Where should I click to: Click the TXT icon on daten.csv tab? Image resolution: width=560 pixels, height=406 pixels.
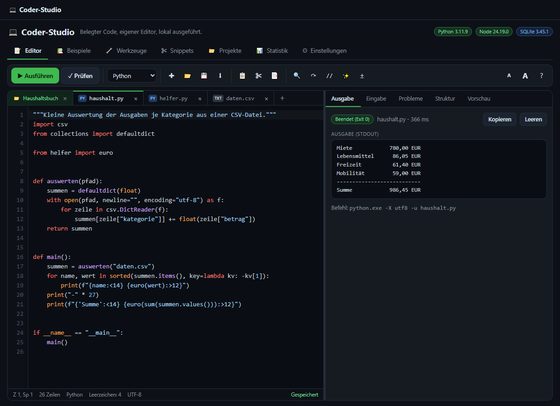[x=218, y=98]
